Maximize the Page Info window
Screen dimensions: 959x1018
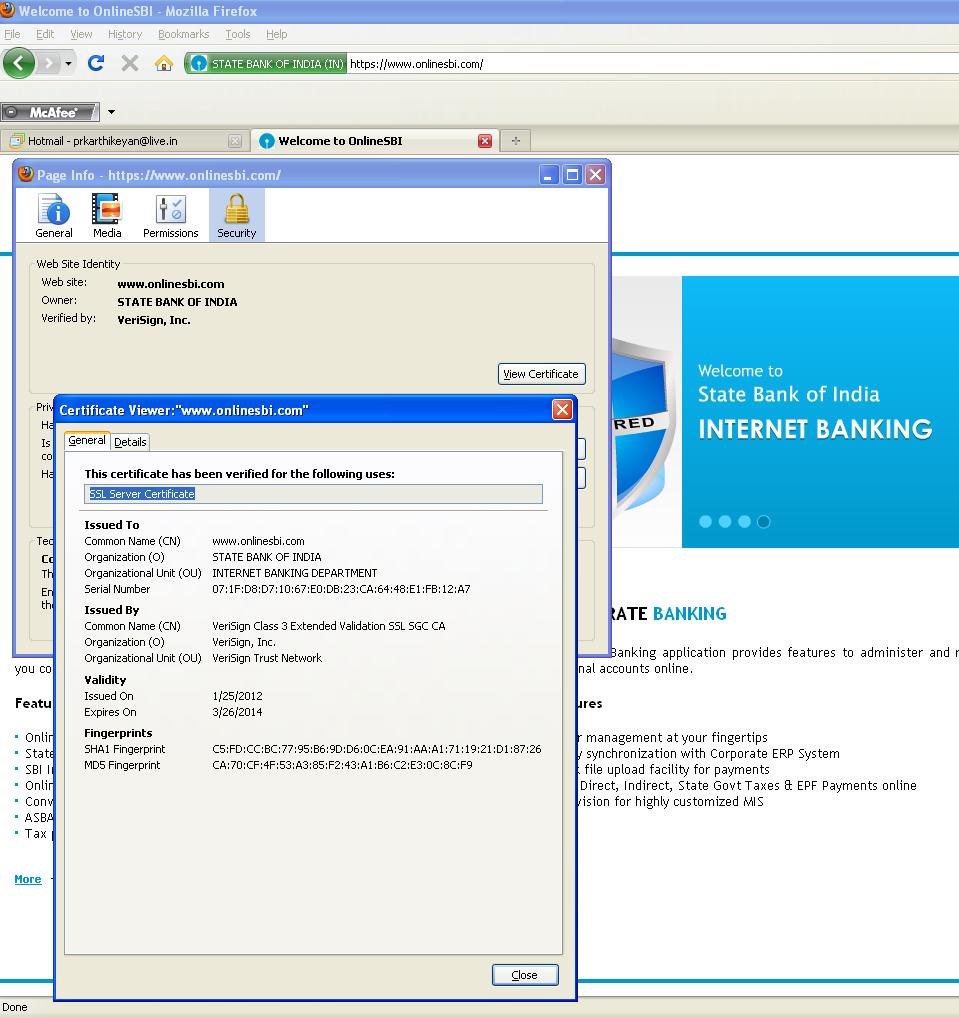572,175
